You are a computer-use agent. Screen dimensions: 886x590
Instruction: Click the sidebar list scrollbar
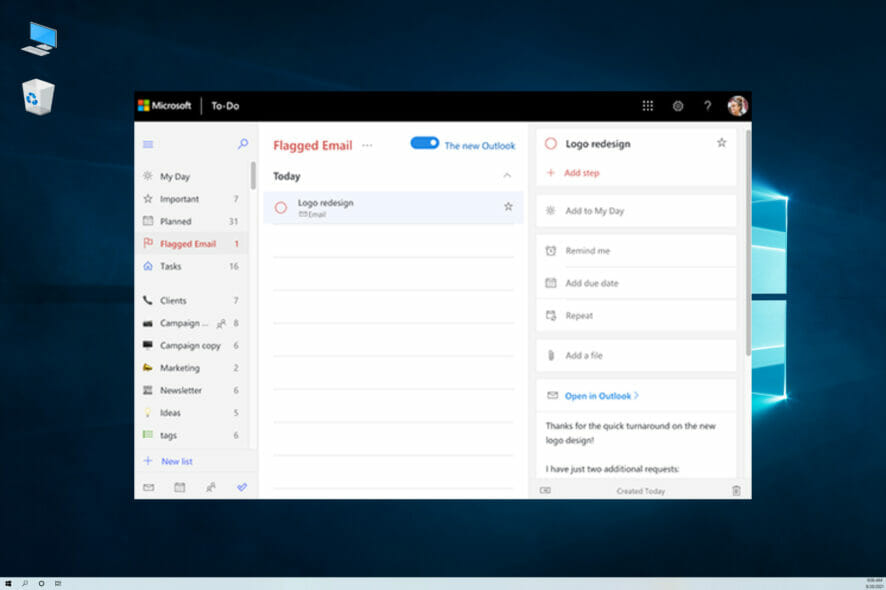(253, 176)
